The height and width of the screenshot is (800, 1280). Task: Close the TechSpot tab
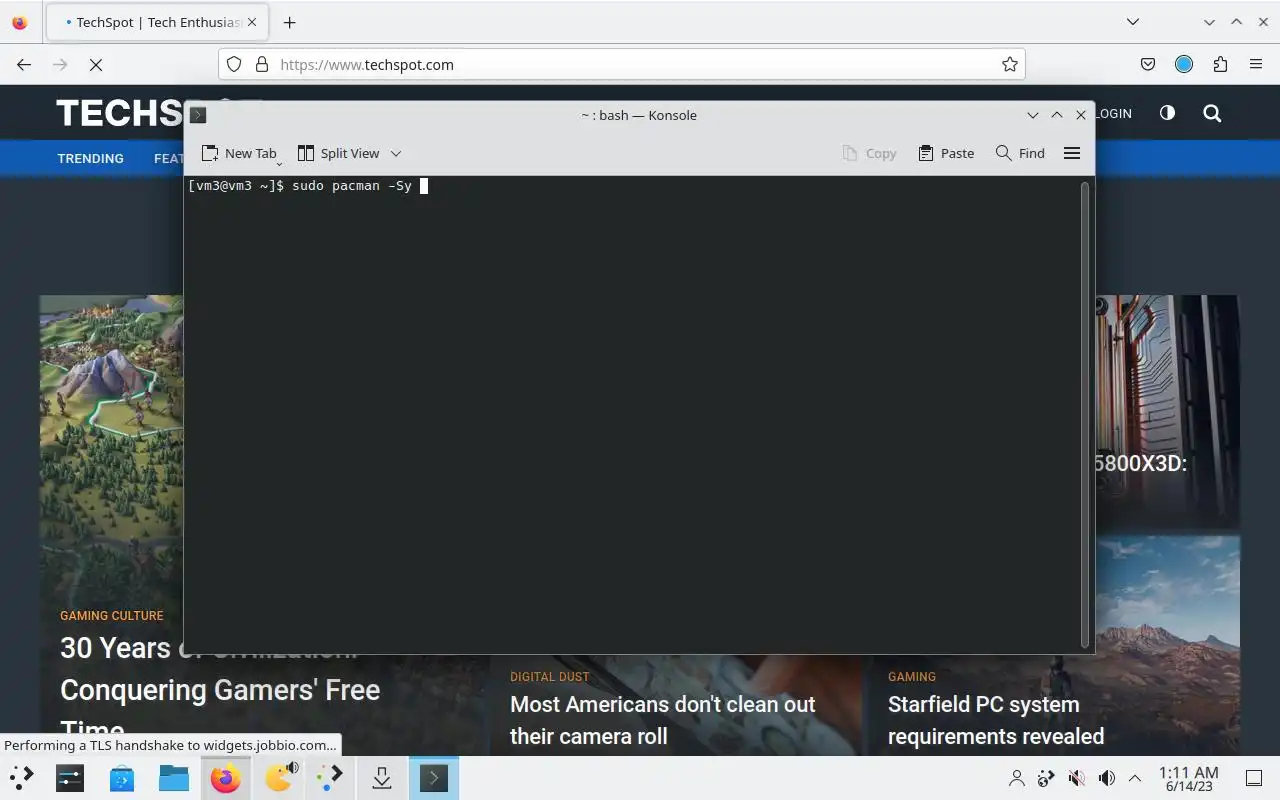tap(251, 22)
